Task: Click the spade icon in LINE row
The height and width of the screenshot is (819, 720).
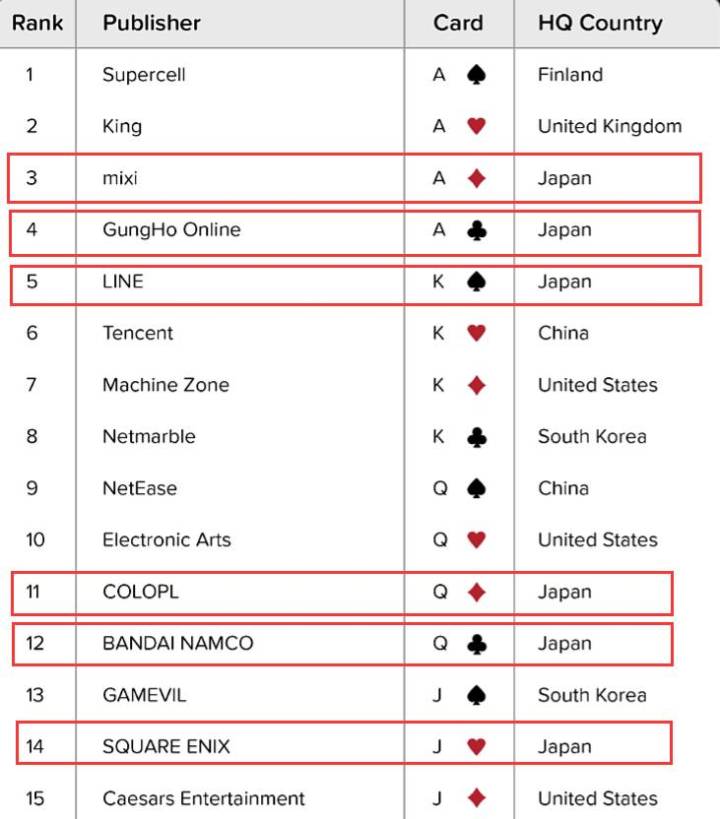Action: click(477, 282)
